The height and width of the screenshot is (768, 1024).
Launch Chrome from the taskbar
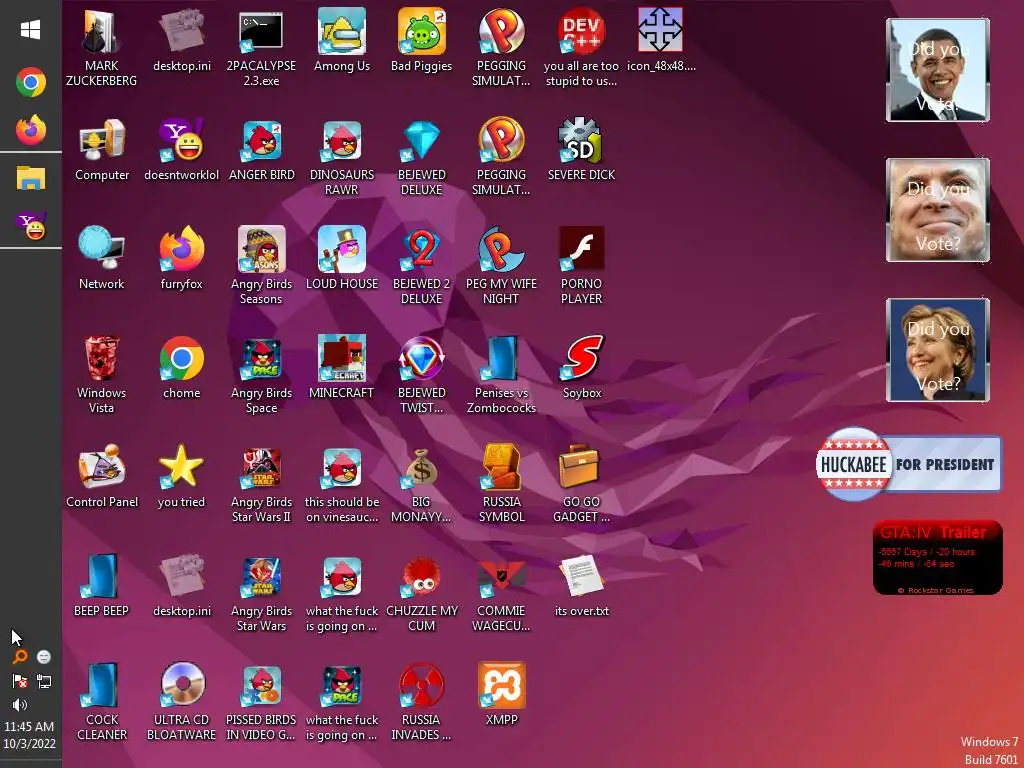[x=31, y=82]
